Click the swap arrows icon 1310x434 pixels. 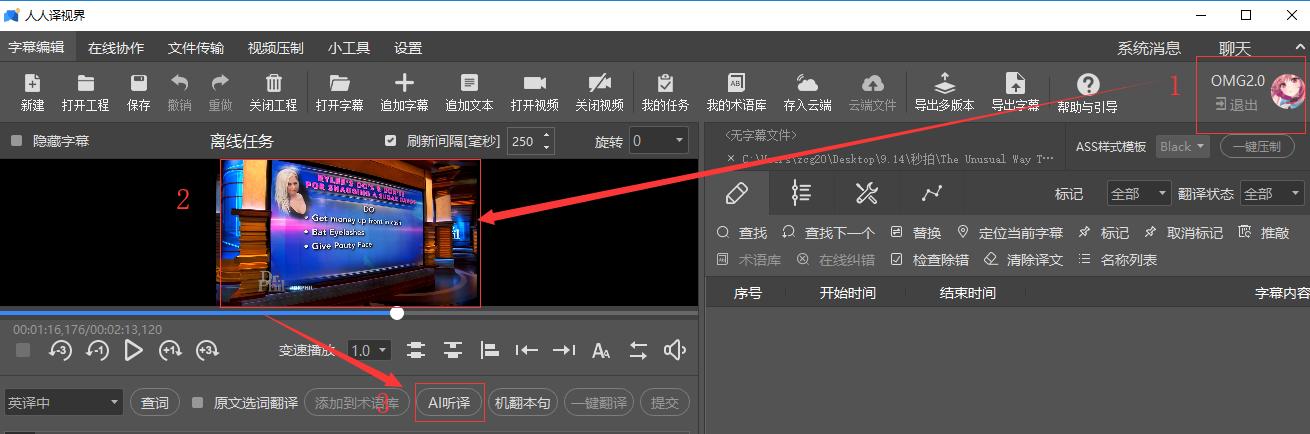[x=638, y=350]
